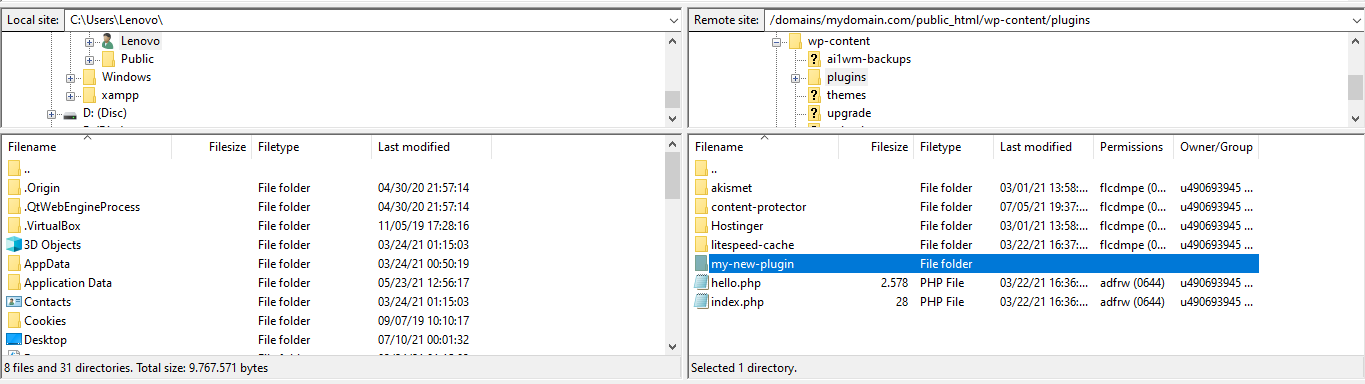This screenshot has height=384, width=1365.
Task: Click the index.php file icon
Action: click(x=701, y=302)
